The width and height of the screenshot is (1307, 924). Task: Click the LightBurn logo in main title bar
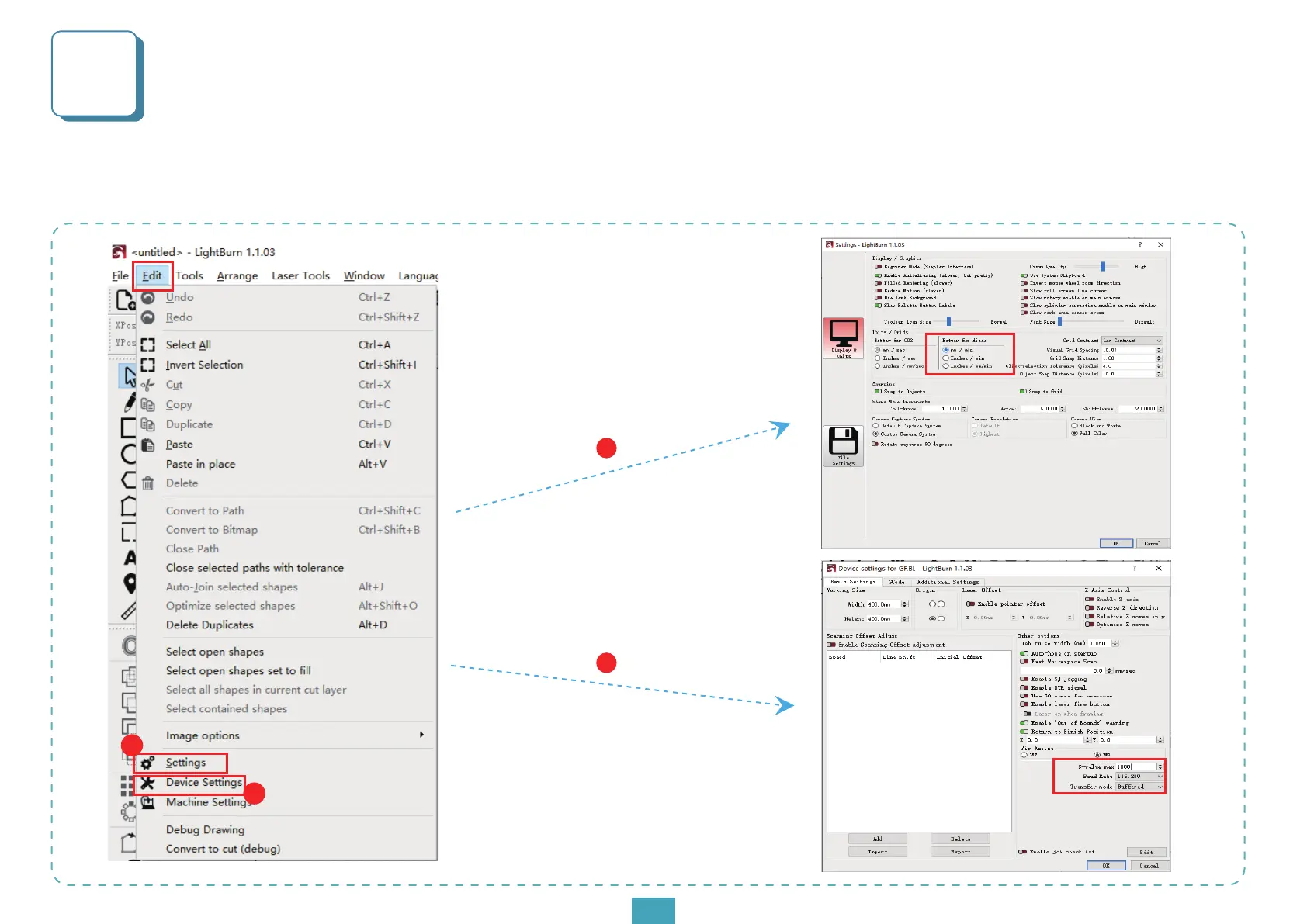coord(119,252)
